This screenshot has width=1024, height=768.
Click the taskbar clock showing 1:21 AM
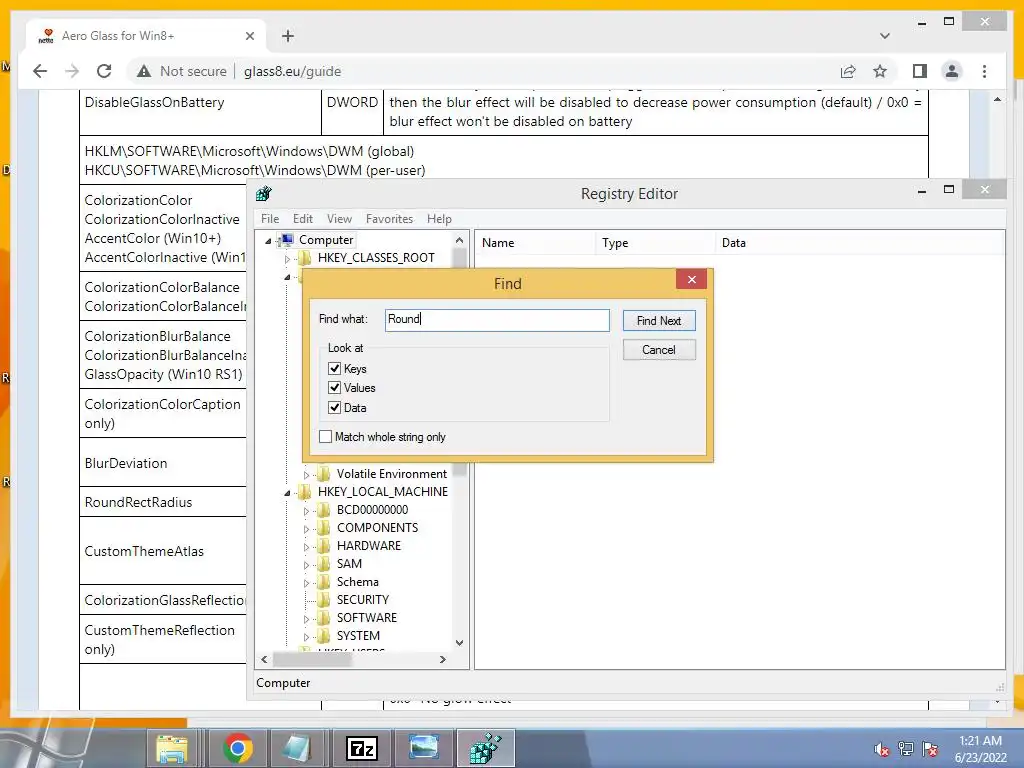(980, 749)
